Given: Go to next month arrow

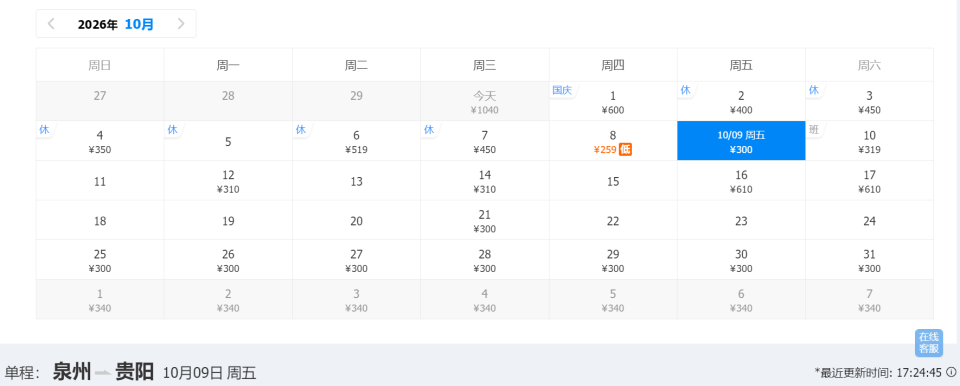Looking at the screenshot, I should click(181, 24).
